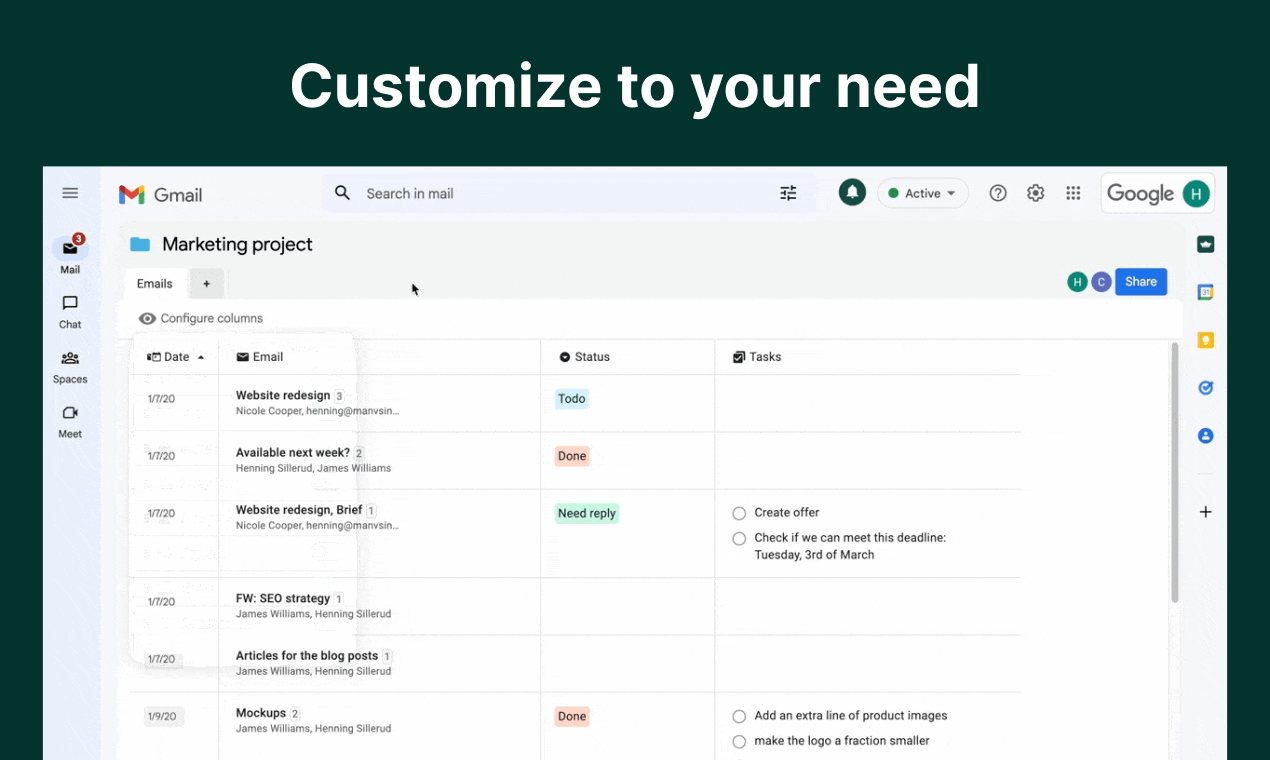
Task: Open Contacts side panel
Action: point(1205,436)
